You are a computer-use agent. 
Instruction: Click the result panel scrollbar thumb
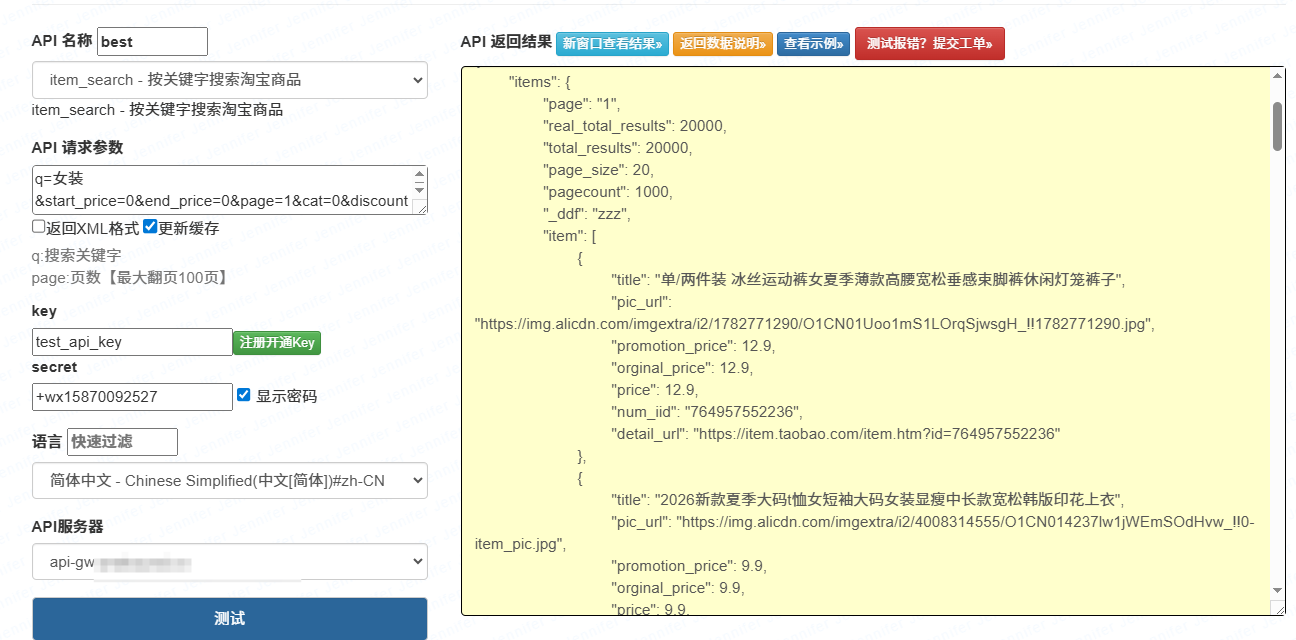click(1277, 127)
